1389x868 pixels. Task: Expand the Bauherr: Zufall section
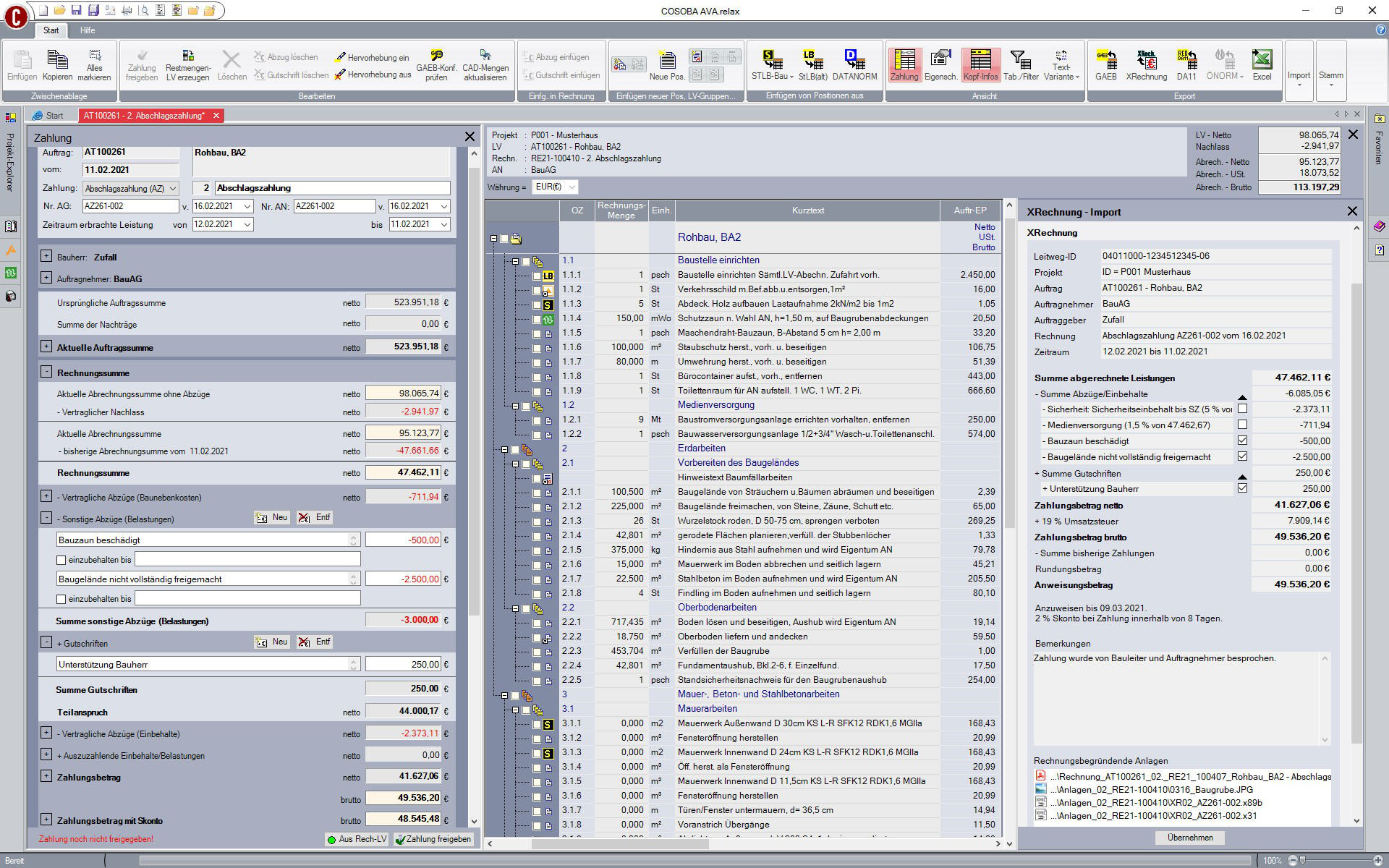[46, 256]
